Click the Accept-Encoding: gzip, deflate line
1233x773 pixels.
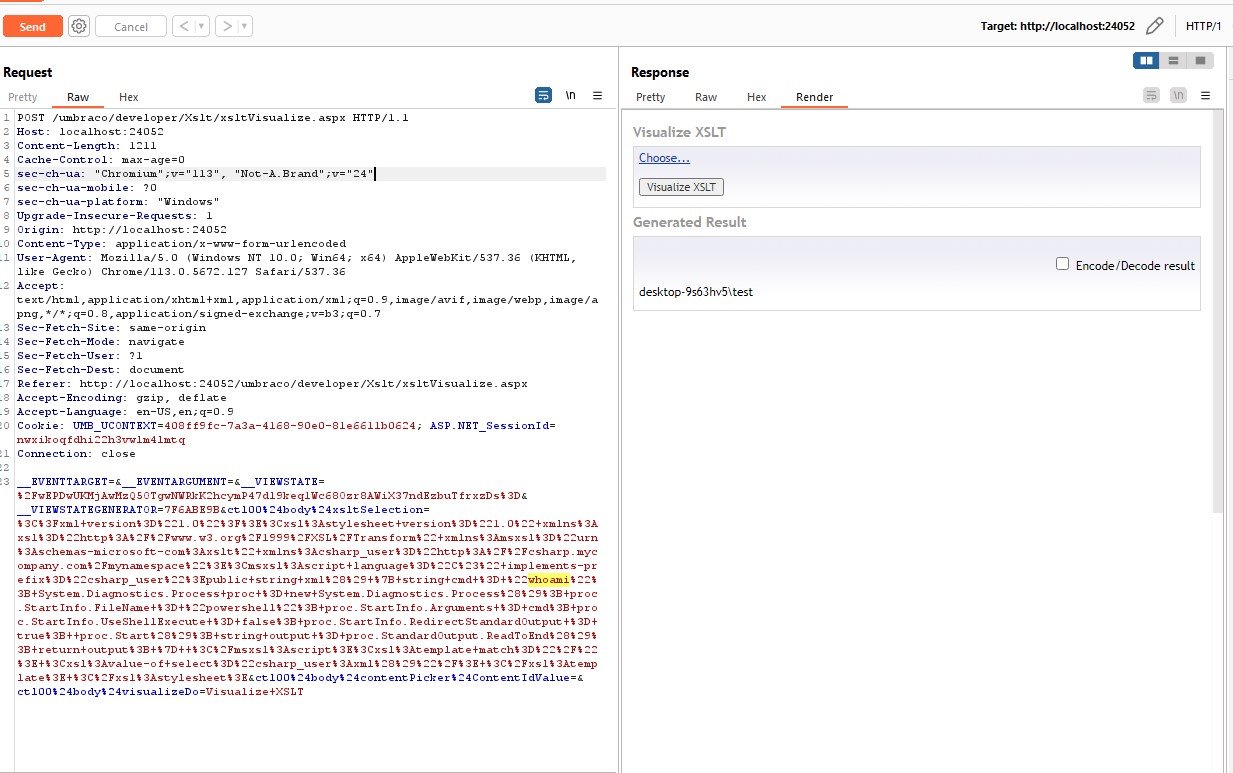click(x=122, y=398)
